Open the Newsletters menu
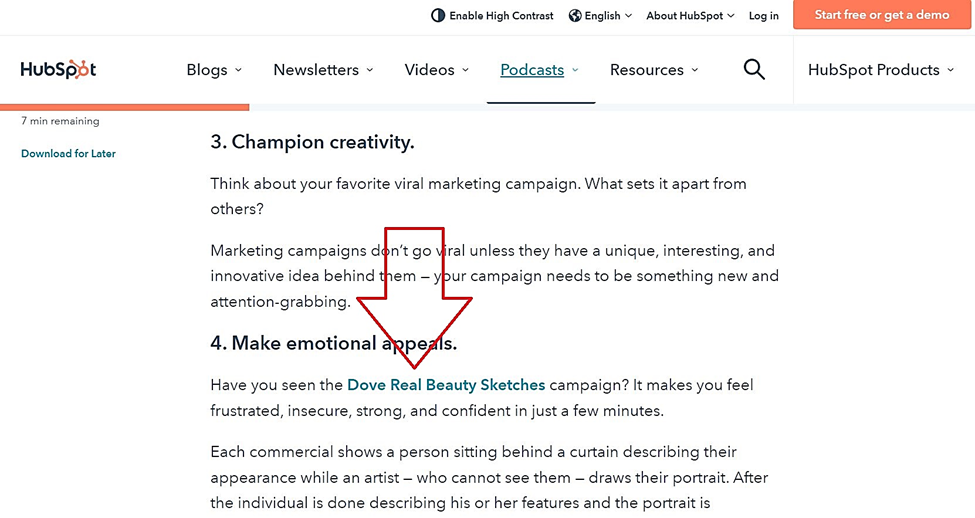Image resolution: width=975 pixels, height=518 pixels. tap(323, 70)
